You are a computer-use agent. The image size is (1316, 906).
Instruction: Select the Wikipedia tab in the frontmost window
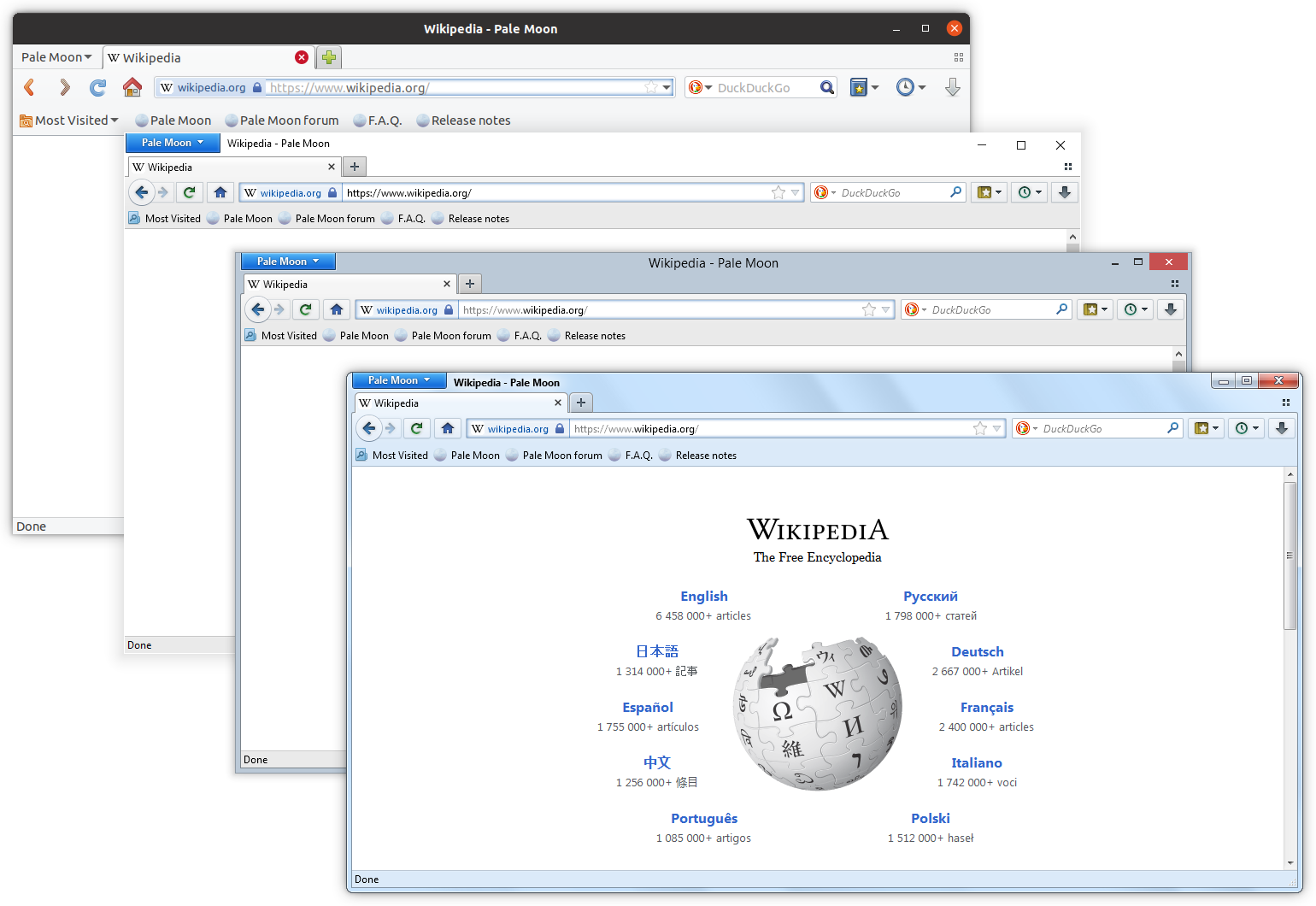[x=453, y=403]
